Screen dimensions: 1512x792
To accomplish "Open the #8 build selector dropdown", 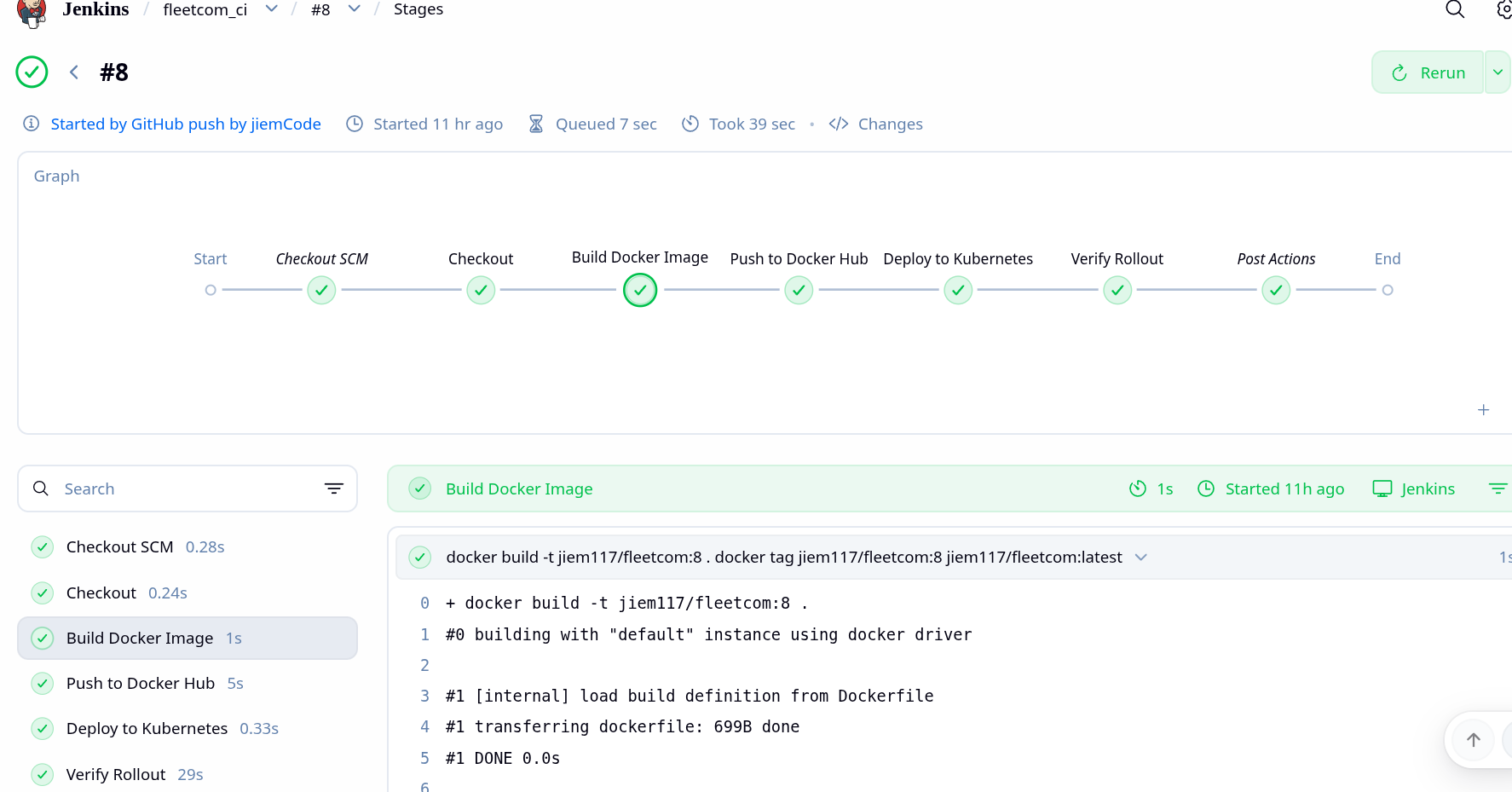I will coord(354,8).
